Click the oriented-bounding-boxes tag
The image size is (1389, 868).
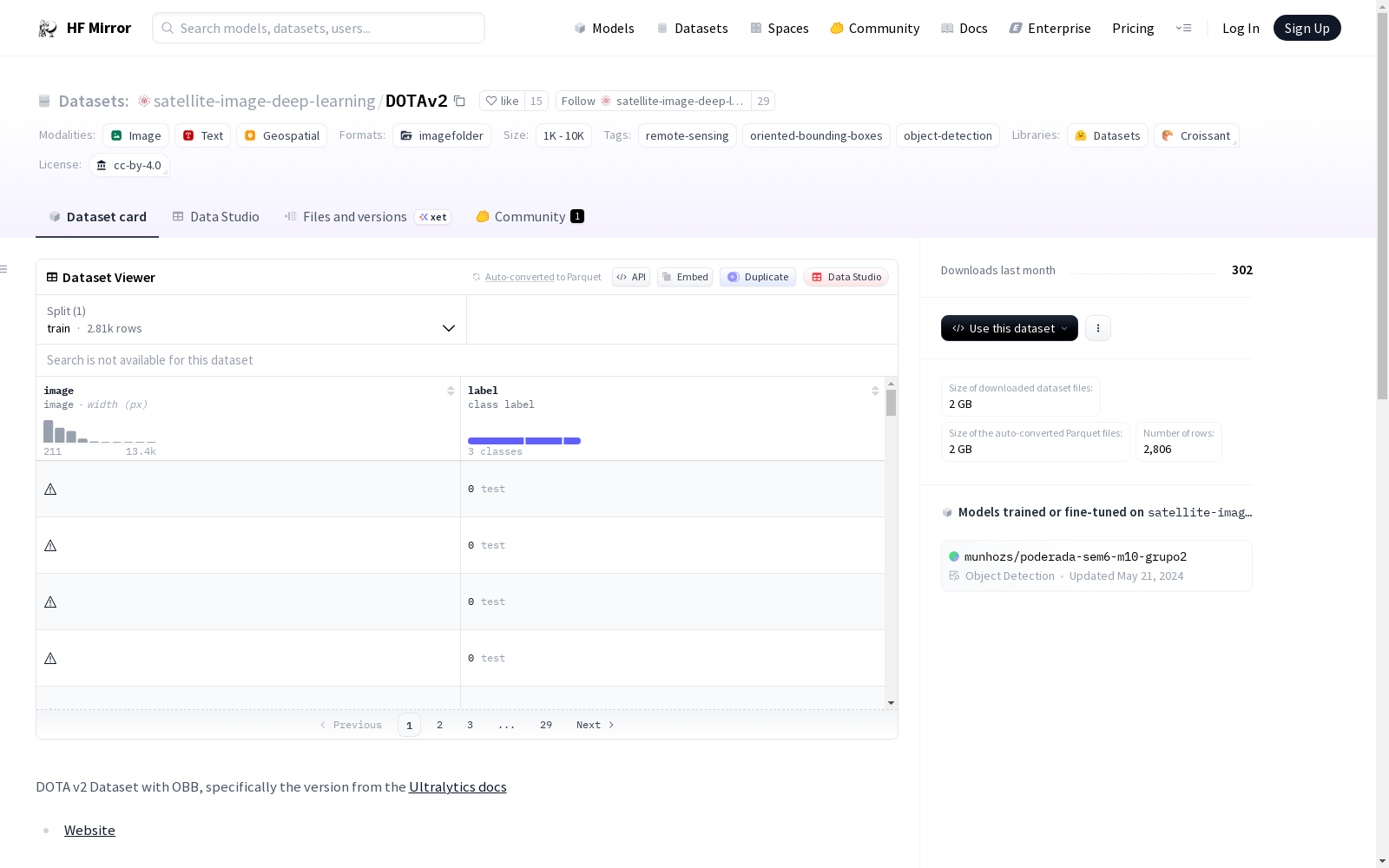(x=816, y=135)
